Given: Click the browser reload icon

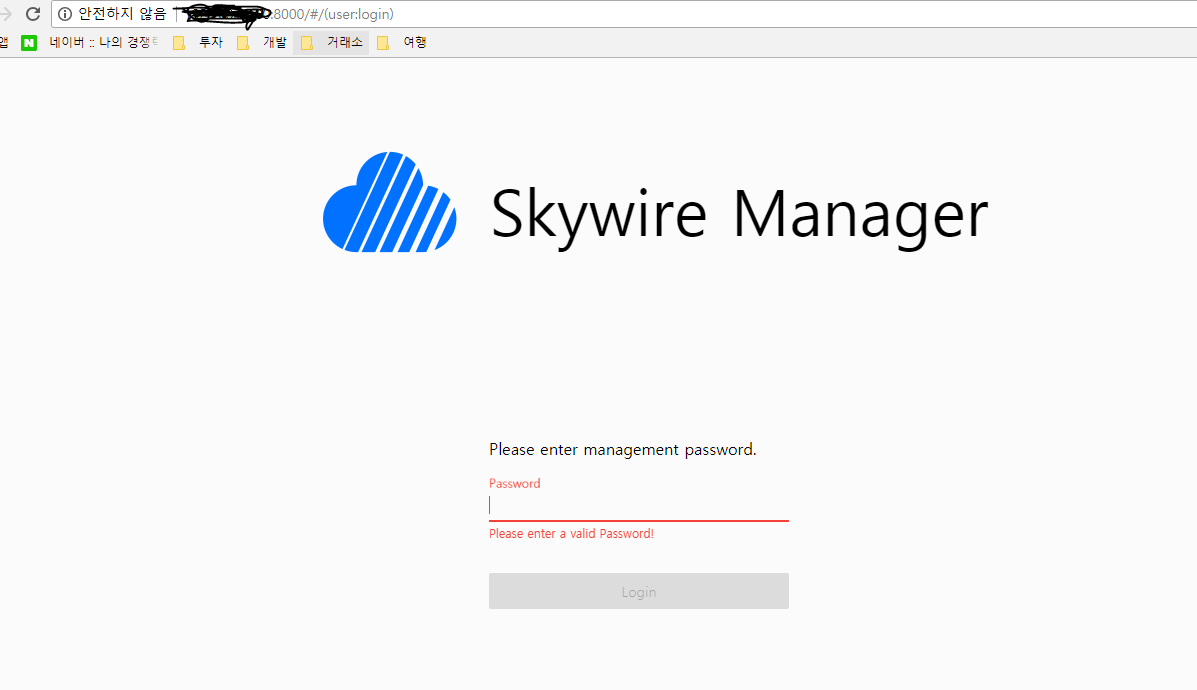Looking at the screenshot, I should 33,14.
